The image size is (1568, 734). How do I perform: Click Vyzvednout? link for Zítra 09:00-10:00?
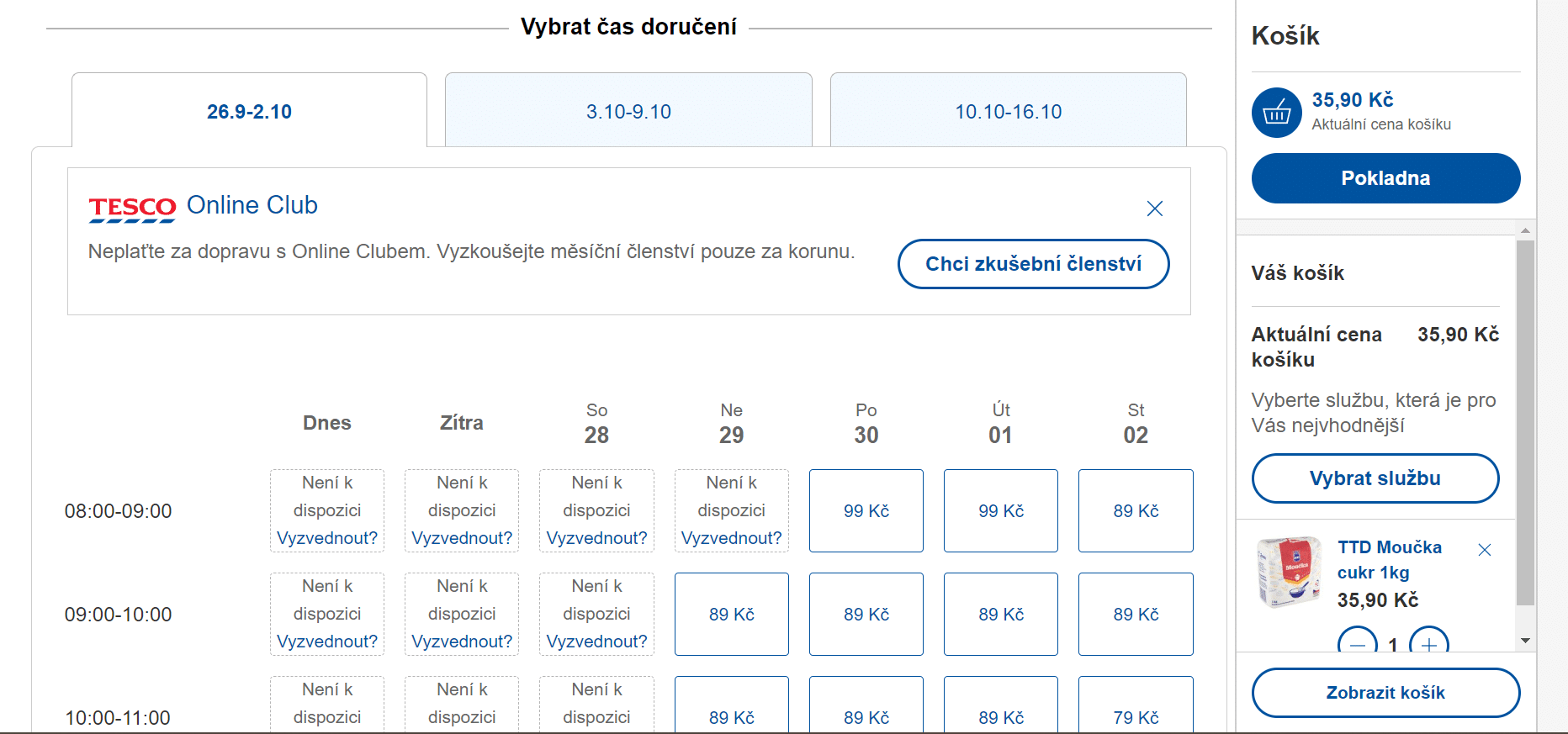tap(462, 642)
